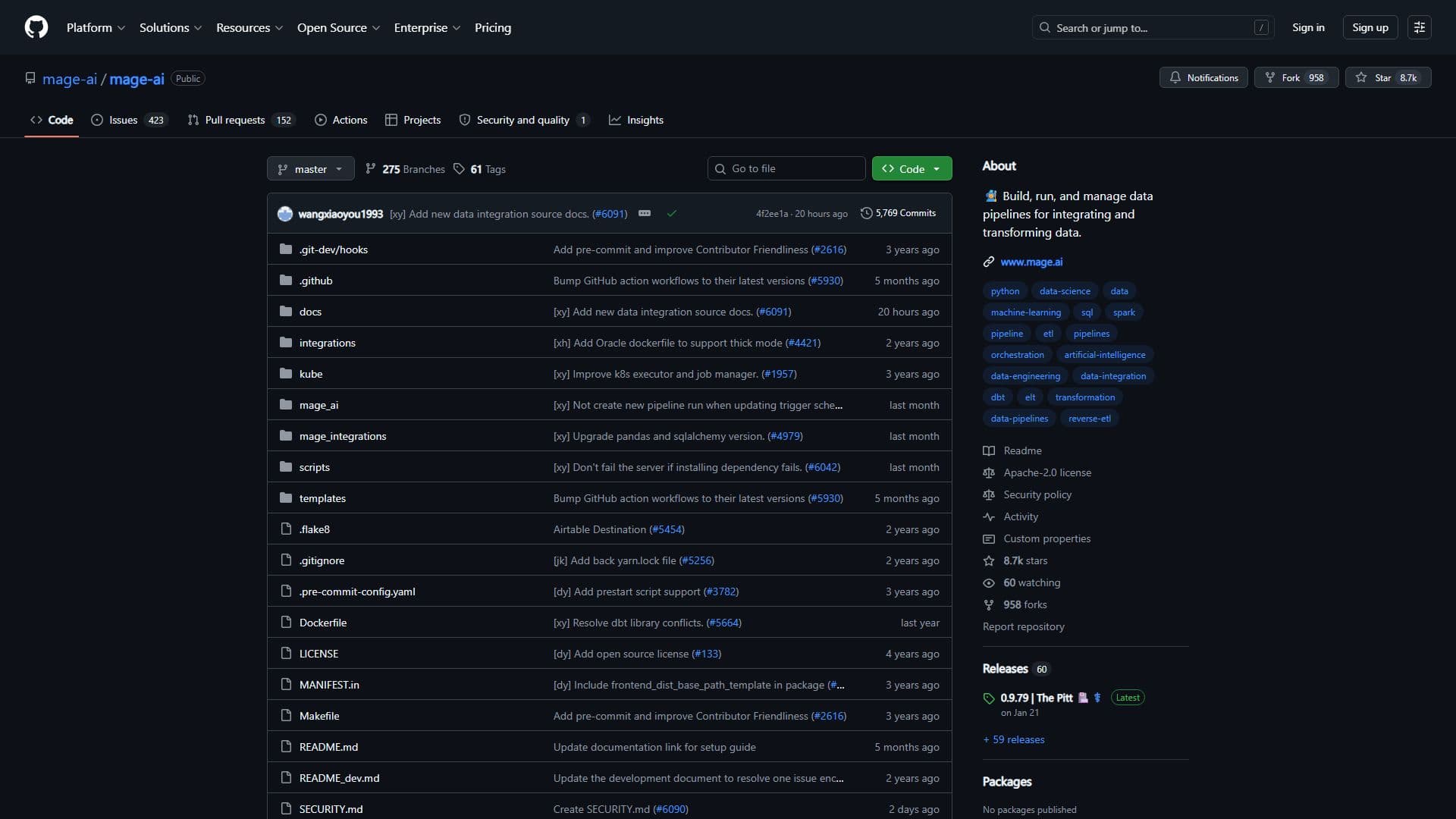Switch to the Actions tab
1456x819 pixels.
coord(341,120)
